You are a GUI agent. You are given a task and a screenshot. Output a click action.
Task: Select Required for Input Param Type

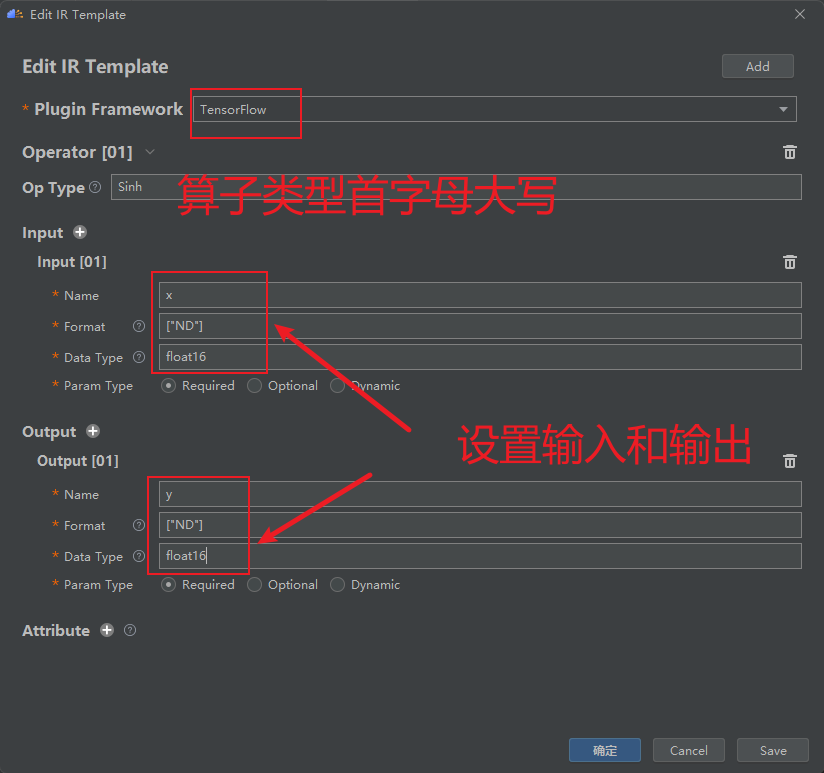(168, 386)
